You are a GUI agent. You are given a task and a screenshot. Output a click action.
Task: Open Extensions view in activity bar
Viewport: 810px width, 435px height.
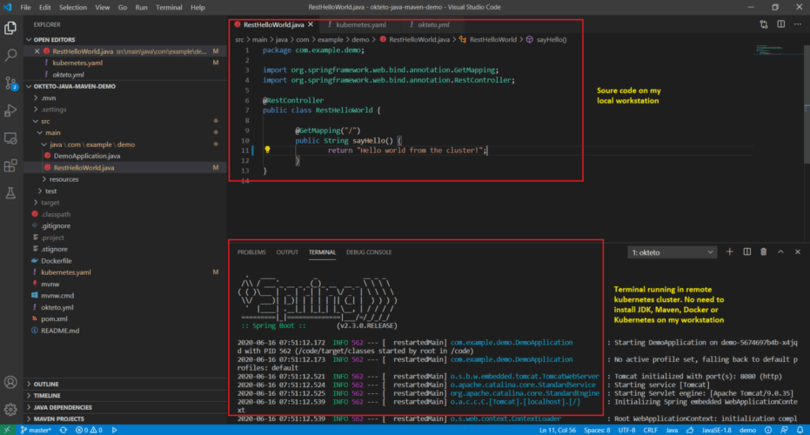tap(10, 165)
